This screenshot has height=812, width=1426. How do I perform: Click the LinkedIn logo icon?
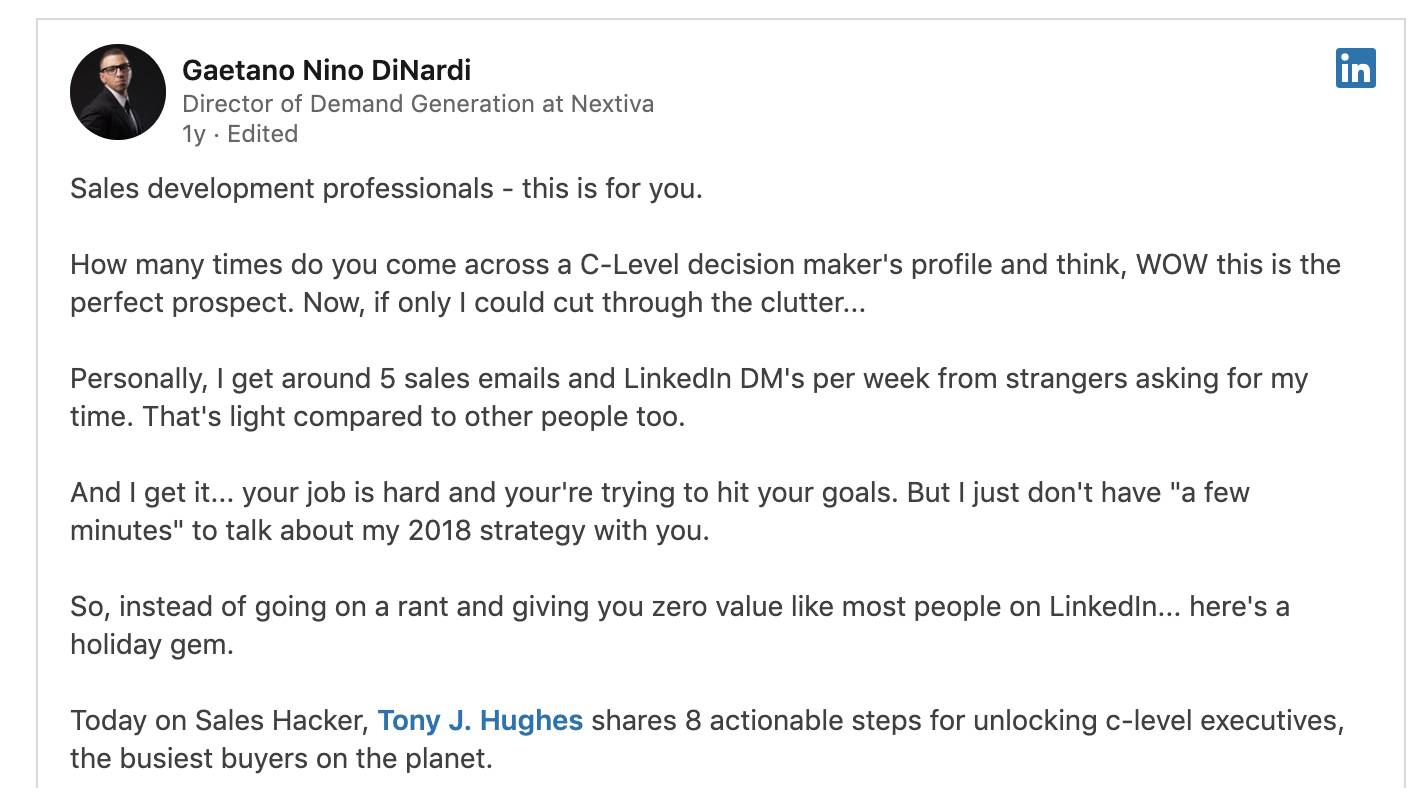(1355, 68)
